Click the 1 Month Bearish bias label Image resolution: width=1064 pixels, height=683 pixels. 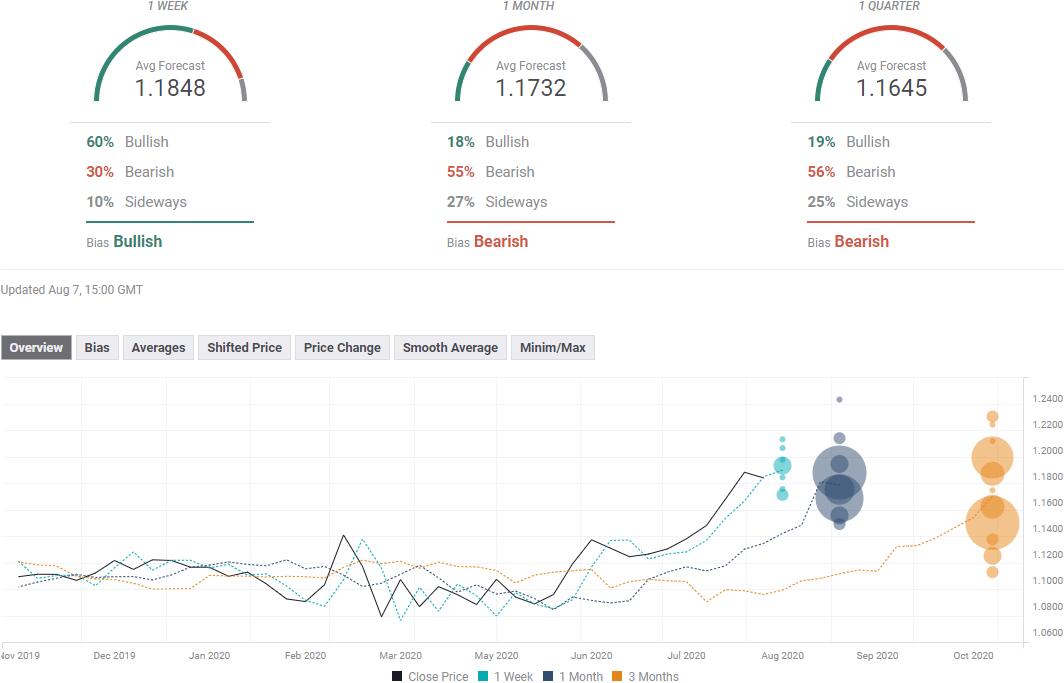coord(500,241)
